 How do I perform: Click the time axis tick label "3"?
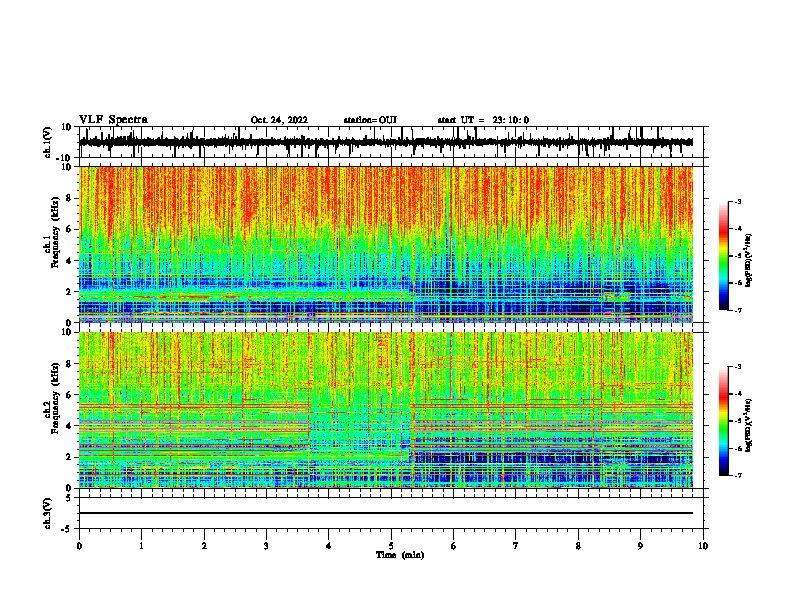coord(267,546)
